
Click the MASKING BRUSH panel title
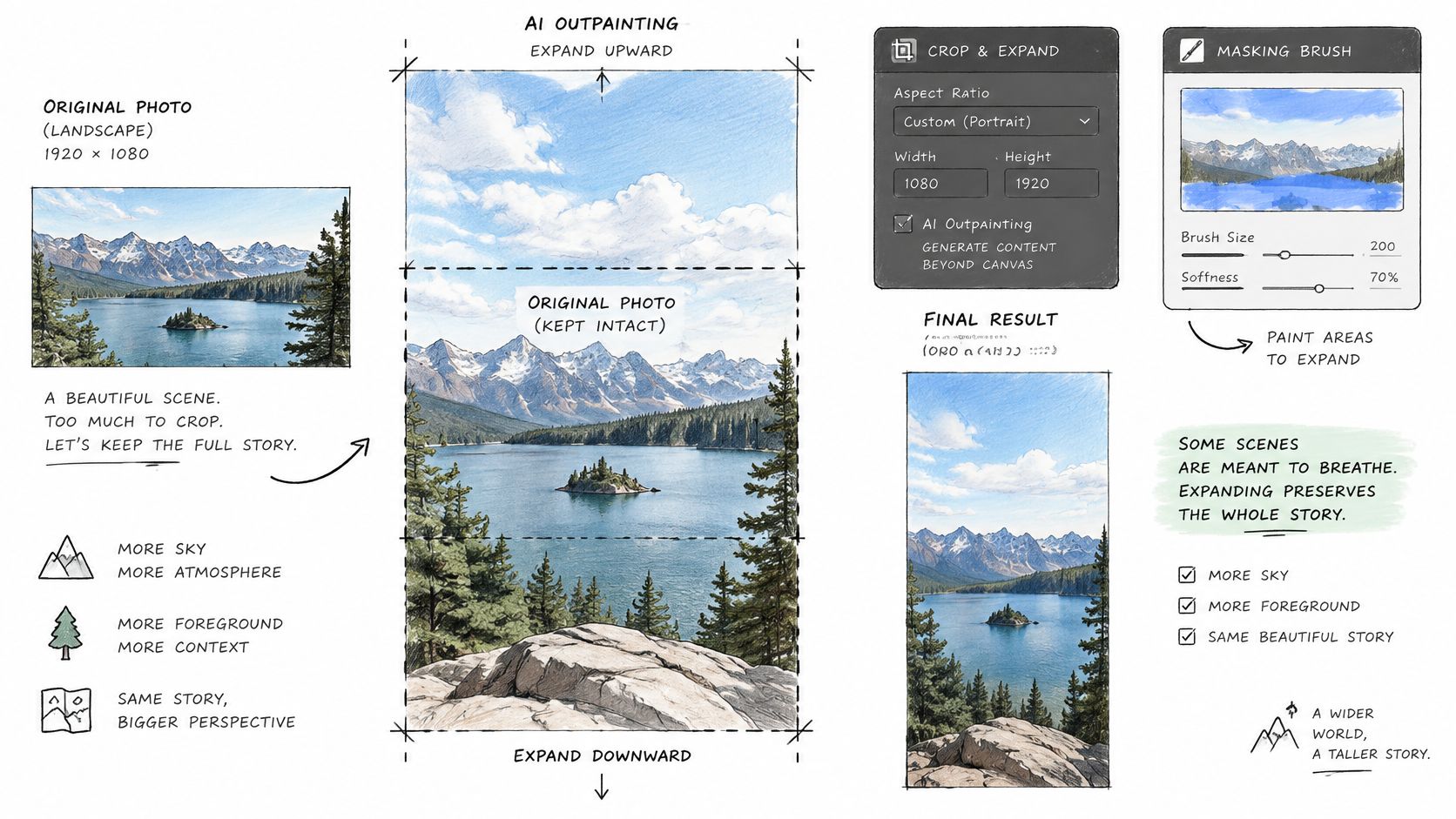click(x=1284, y=51)
